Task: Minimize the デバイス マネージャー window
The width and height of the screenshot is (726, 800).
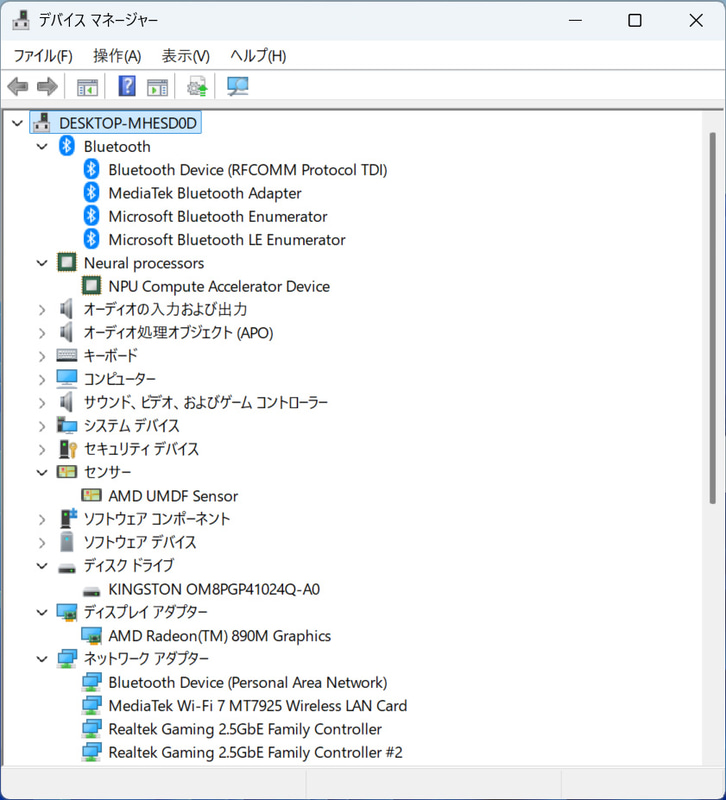Action: (x=575, y=20)
